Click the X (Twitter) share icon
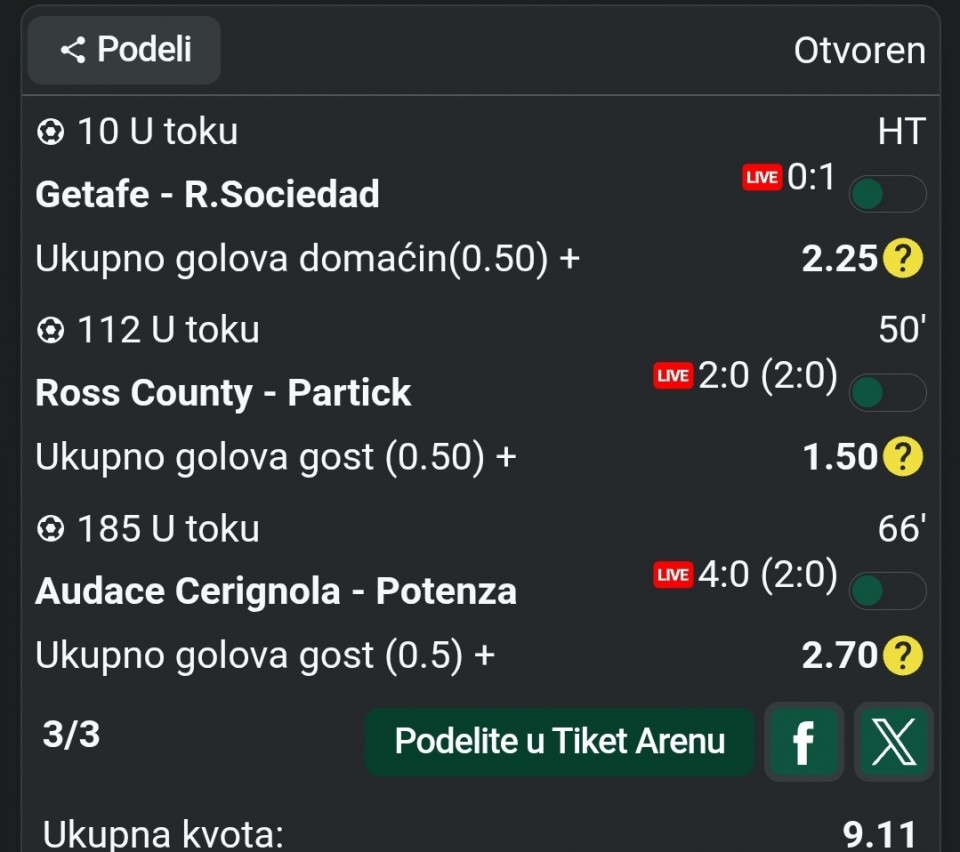 coord(894,742)
